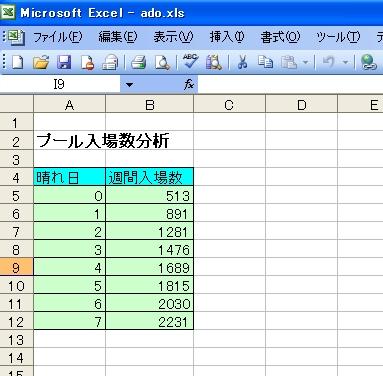Image resolution: width=383 pixels, height=376 pixels.
Task: Click the Undo arrow icon
Action: (329, 62)
